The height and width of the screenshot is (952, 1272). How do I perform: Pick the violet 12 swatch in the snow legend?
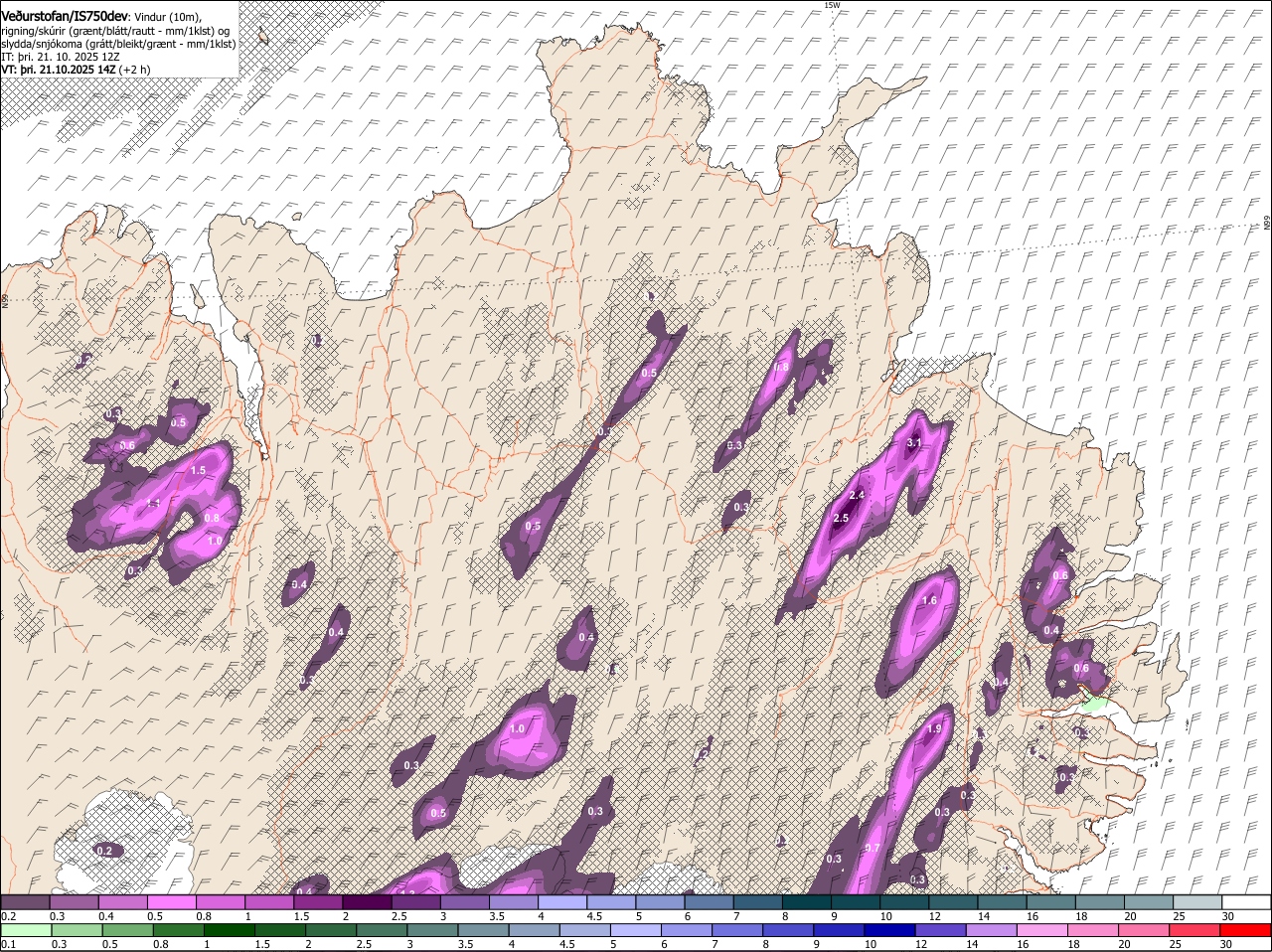coord(941,930)
